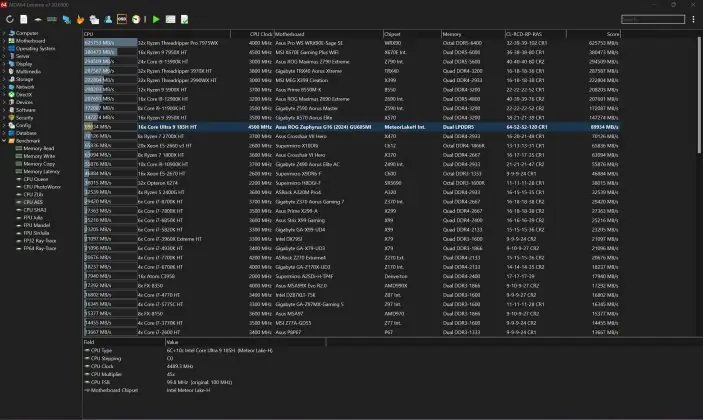Click the search input field
Image resolution: width=703 pixels, height=420 pixels.
(x=653, y=19)
